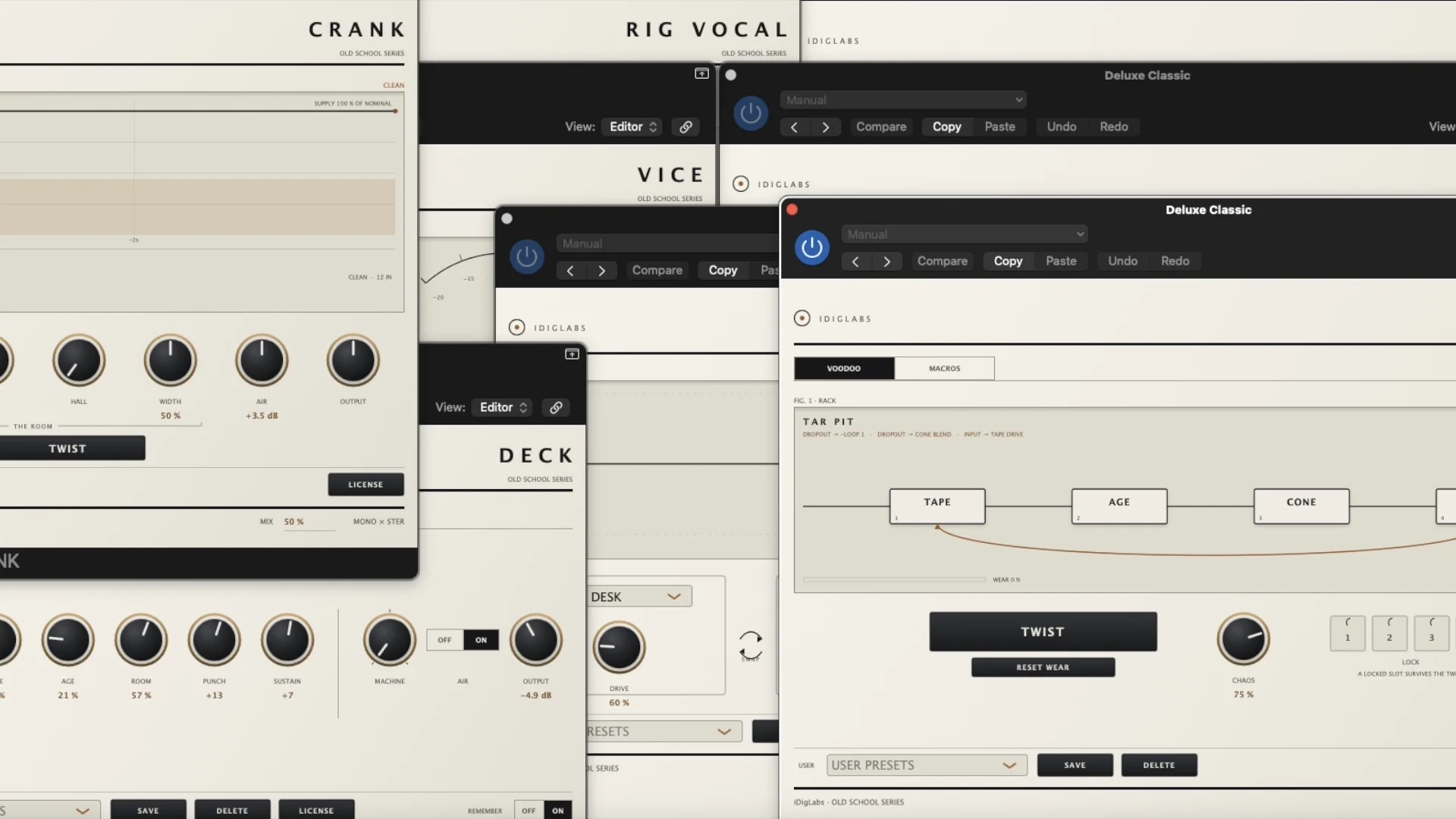Open the Manual preset dropdown in frontmost Deluxe Classic
The height and width of the screenshot is (819, 1456).
[965, 234]
